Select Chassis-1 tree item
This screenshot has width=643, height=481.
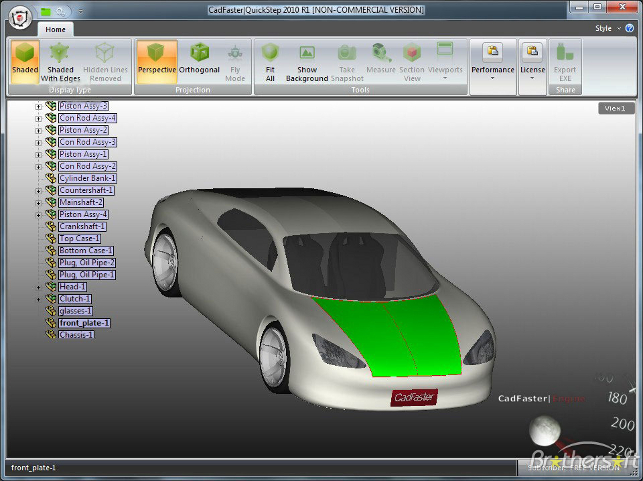(x=76, y=335)
